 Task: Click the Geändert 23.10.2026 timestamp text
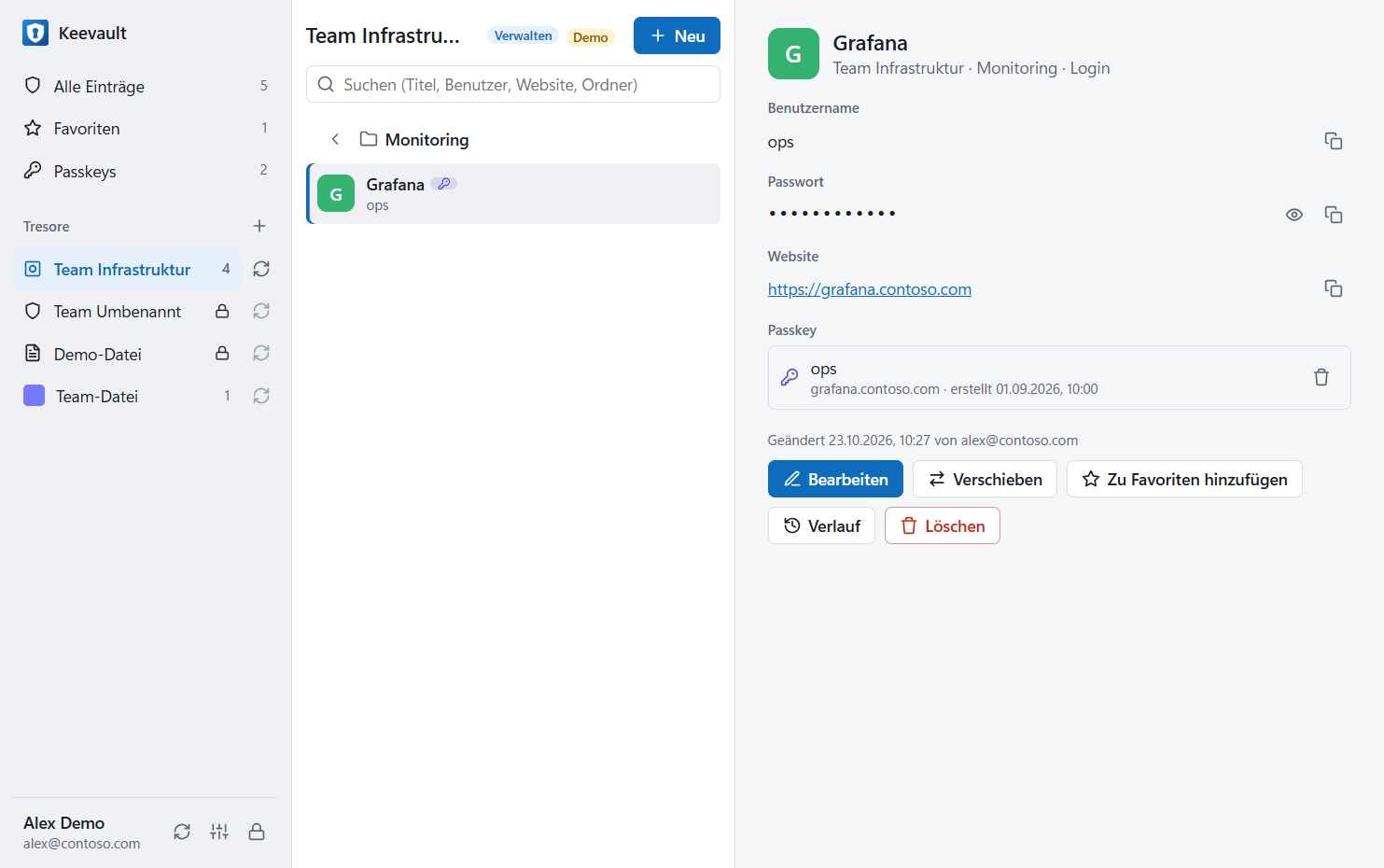923,441
